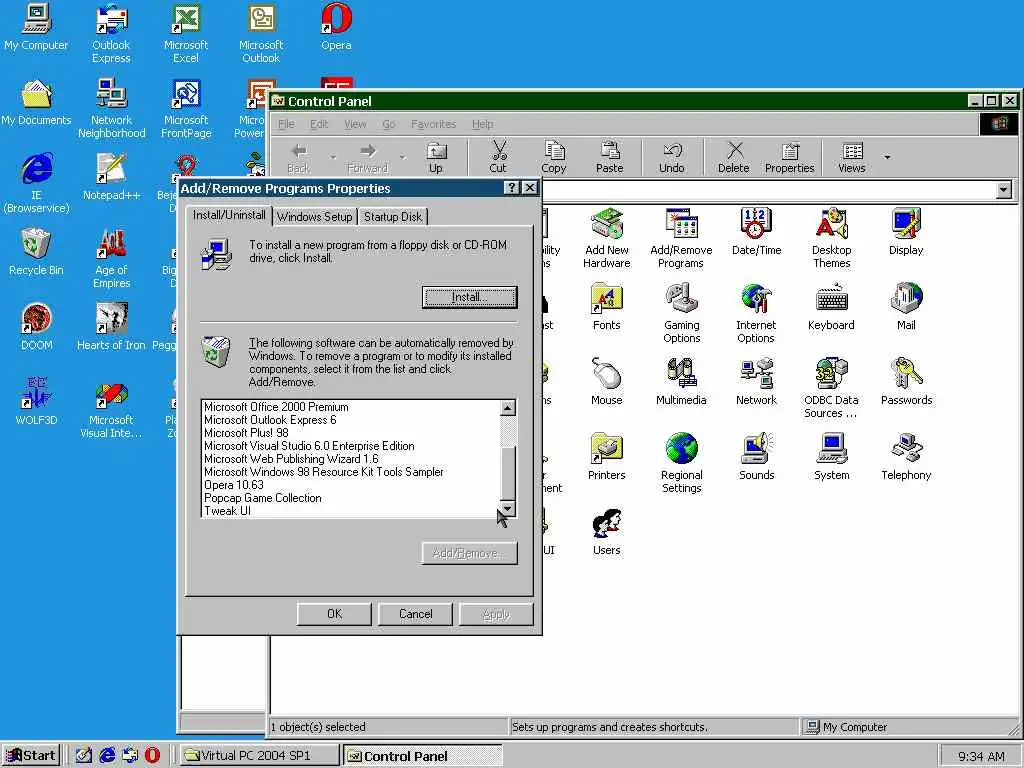This screenshot has width=1024, height=768.
Task: Open the System icon
Action: click(831, 456)
